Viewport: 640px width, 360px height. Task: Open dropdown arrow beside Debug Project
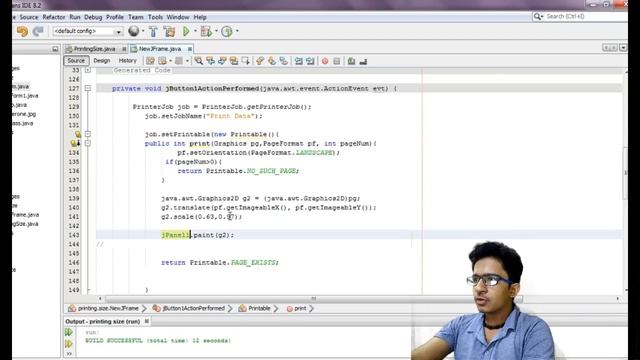coord(216,31)
